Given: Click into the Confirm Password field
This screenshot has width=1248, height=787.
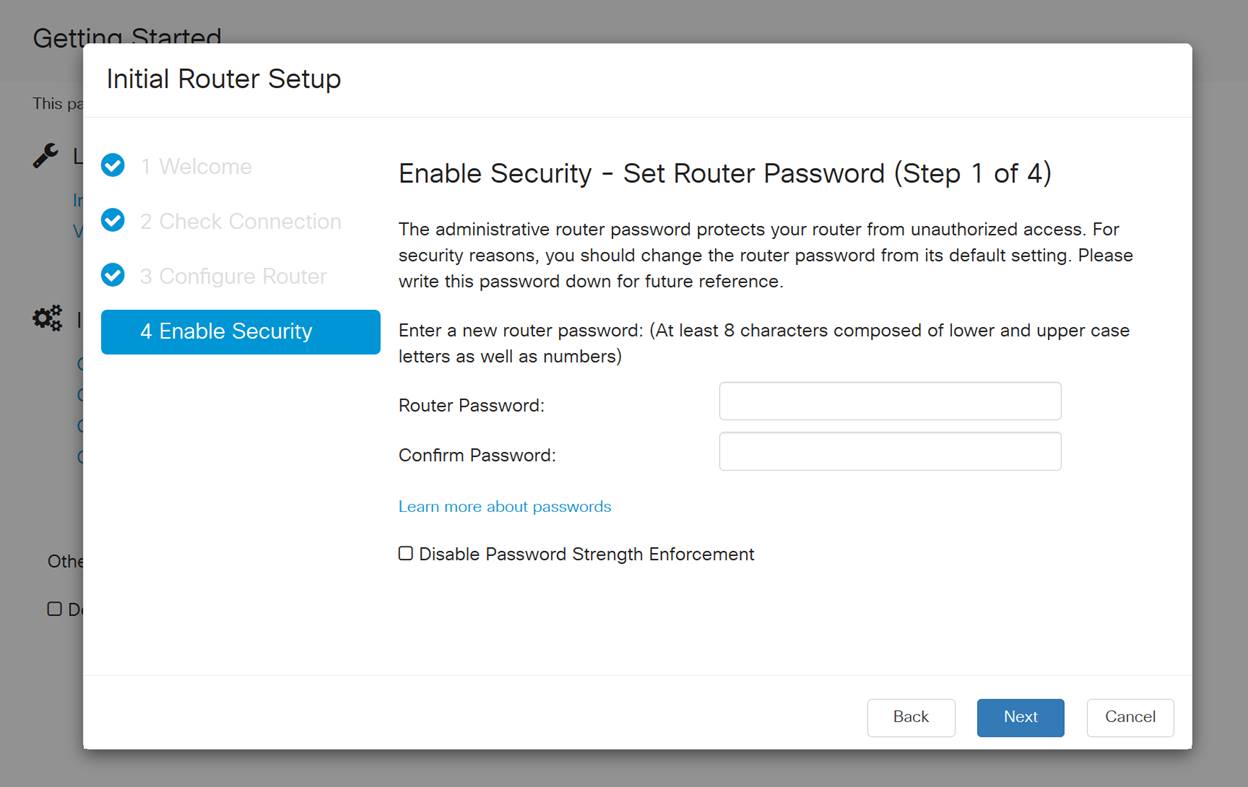Looking at the screenshot, I should 889,451.
